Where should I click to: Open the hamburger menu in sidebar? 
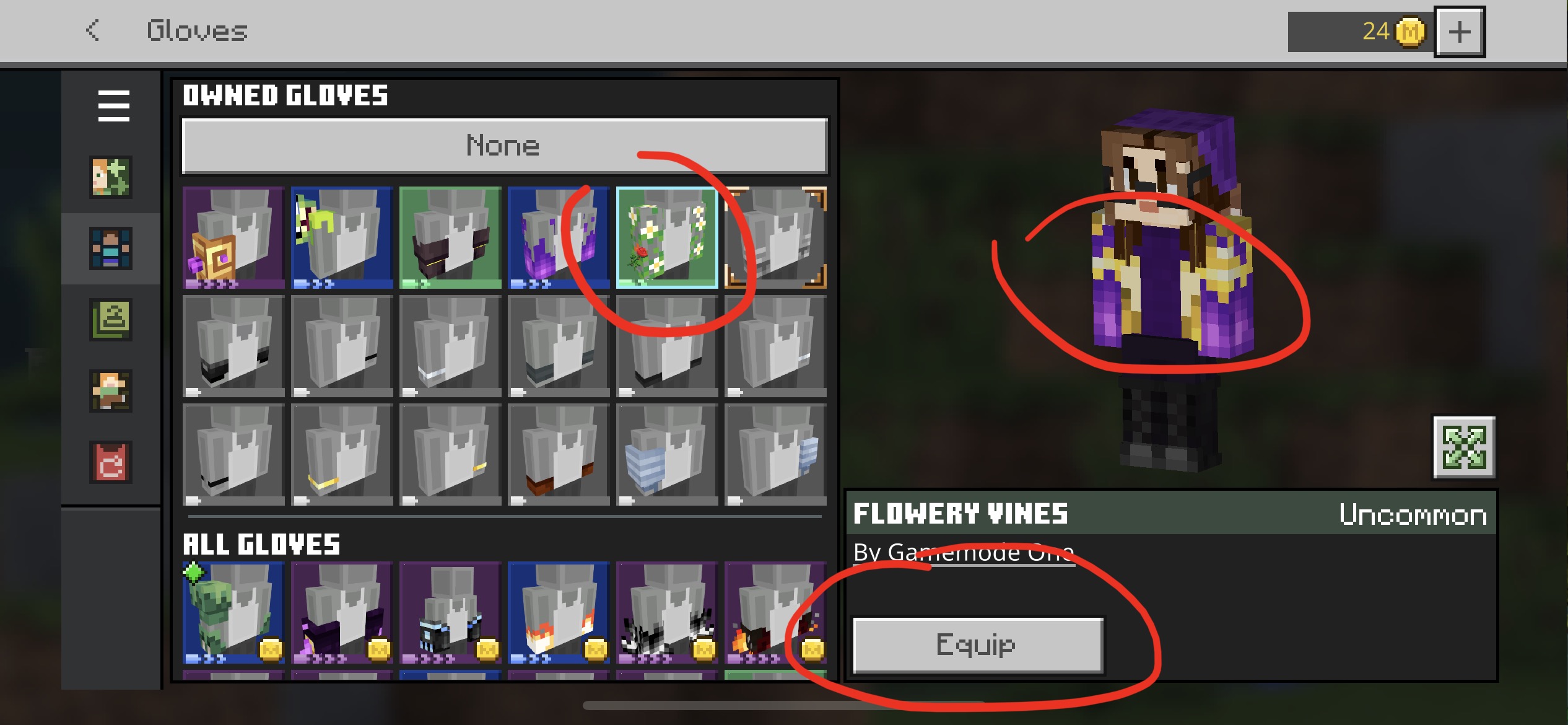[x=113, y=106]
